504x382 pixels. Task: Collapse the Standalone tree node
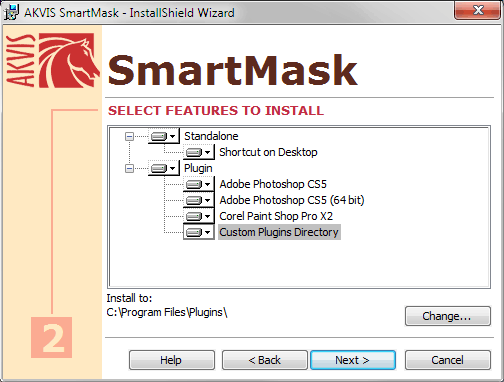pos(129,136)
